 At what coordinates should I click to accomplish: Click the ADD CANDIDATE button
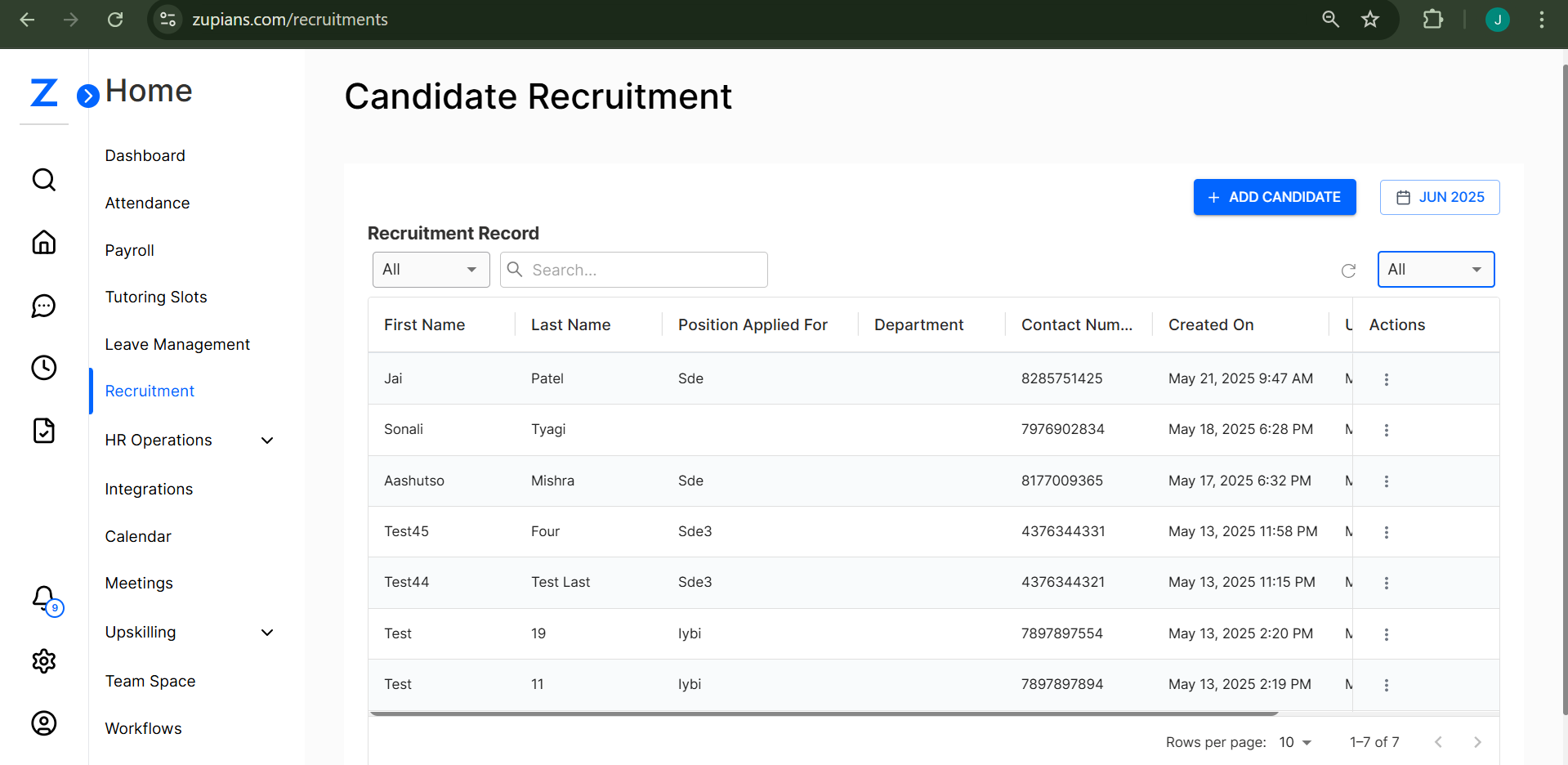[1274, 197]
